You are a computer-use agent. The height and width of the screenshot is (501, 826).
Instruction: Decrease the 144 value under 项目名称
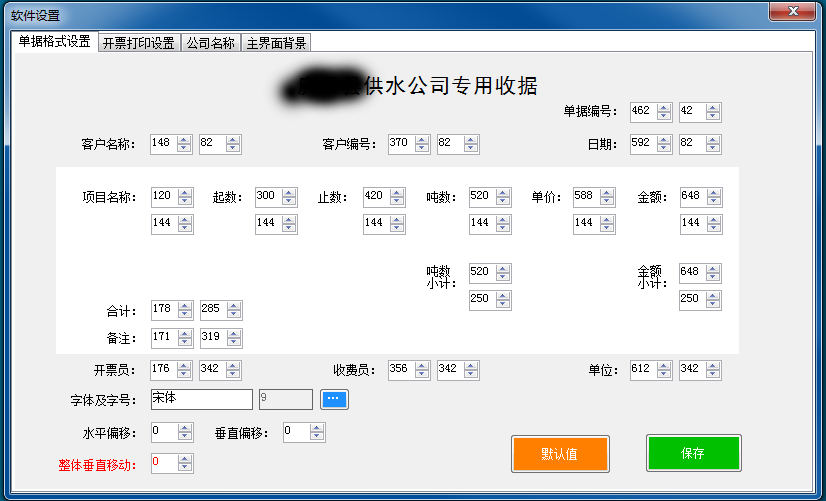pos(184,228)
